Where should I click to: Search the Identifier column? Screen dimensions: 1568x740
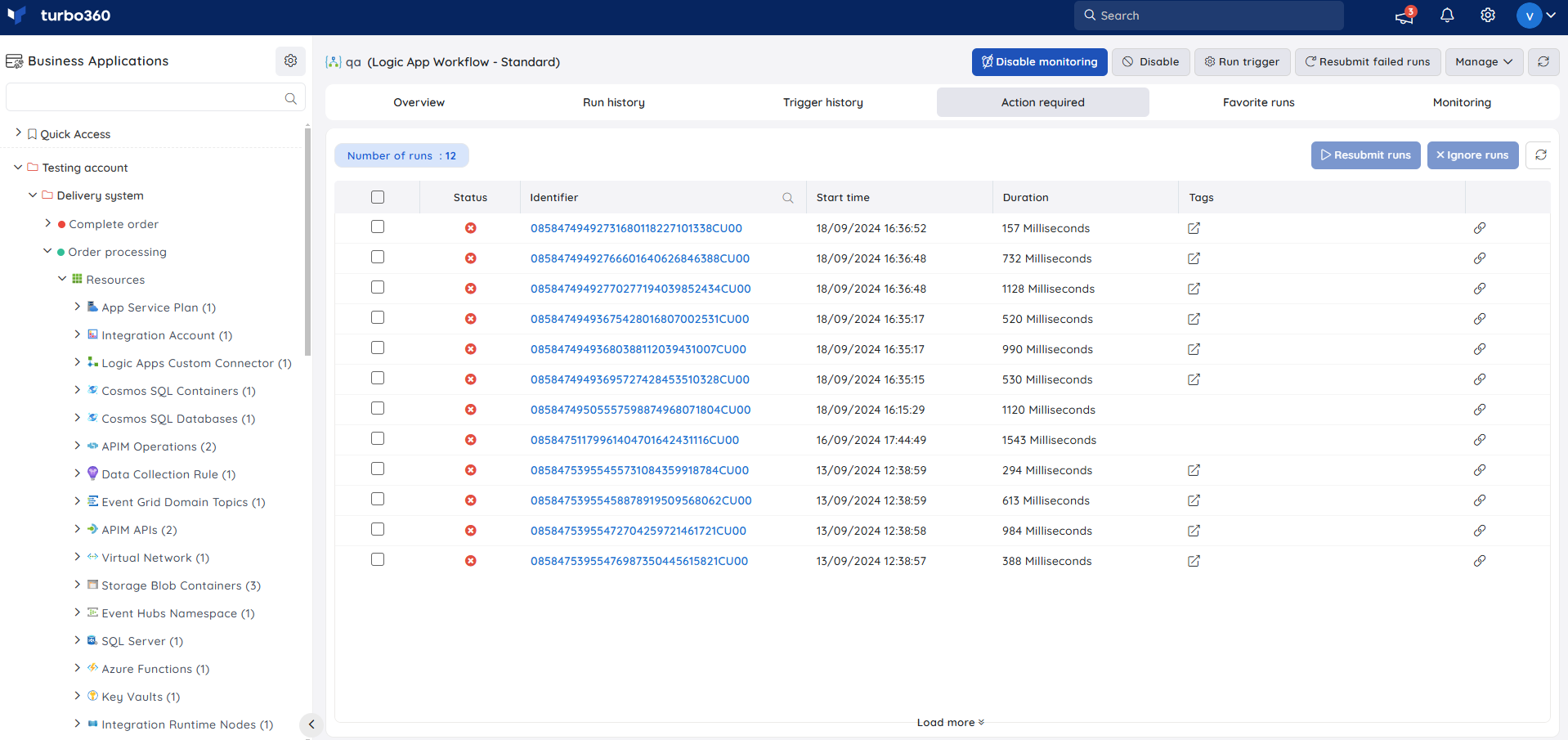click(787, 198)
